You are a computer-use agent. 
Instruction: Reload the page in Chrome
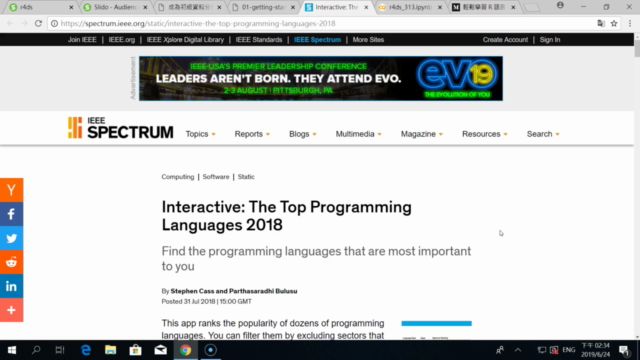38,24
